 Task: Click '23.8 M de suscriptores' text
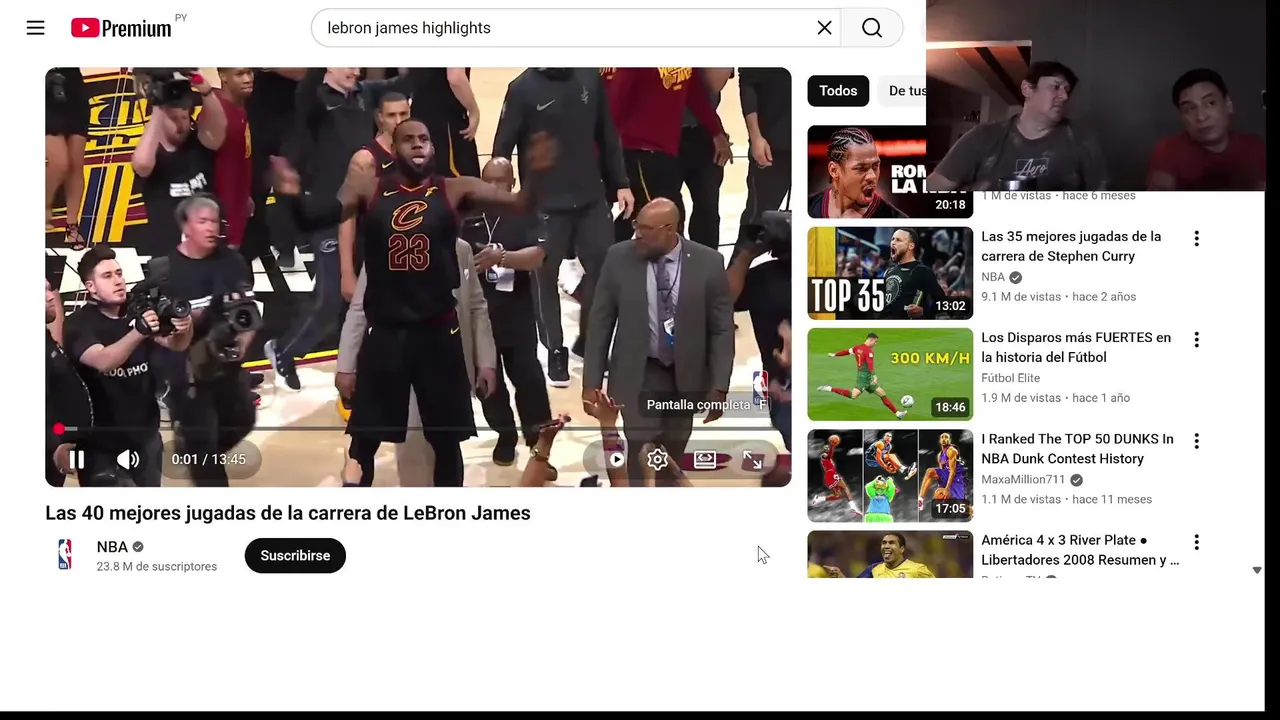pyautogui.click(x=157, y=566)
